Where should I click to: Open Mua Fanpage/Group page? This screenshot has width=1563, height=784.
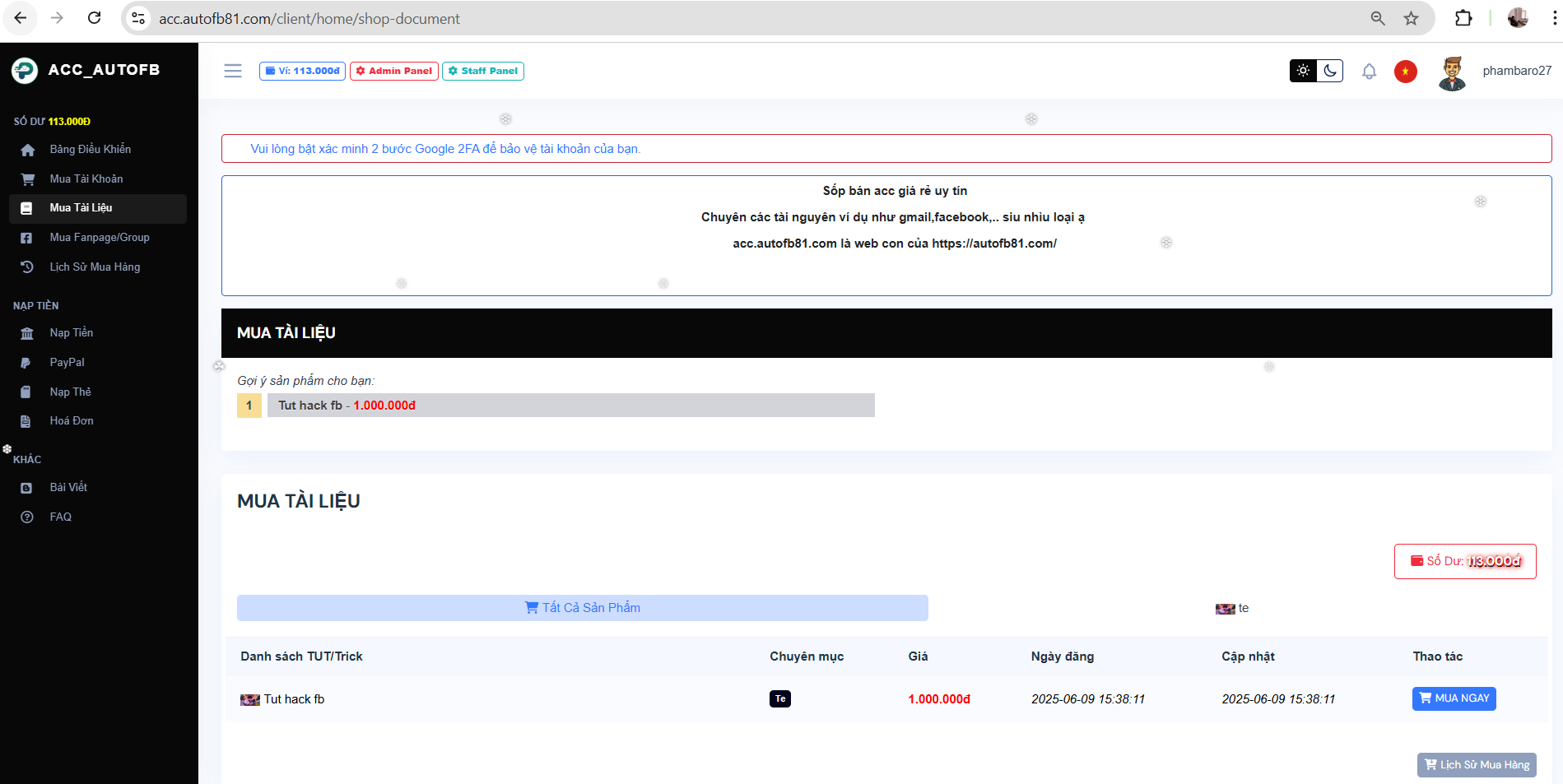[x=98, y=238]
